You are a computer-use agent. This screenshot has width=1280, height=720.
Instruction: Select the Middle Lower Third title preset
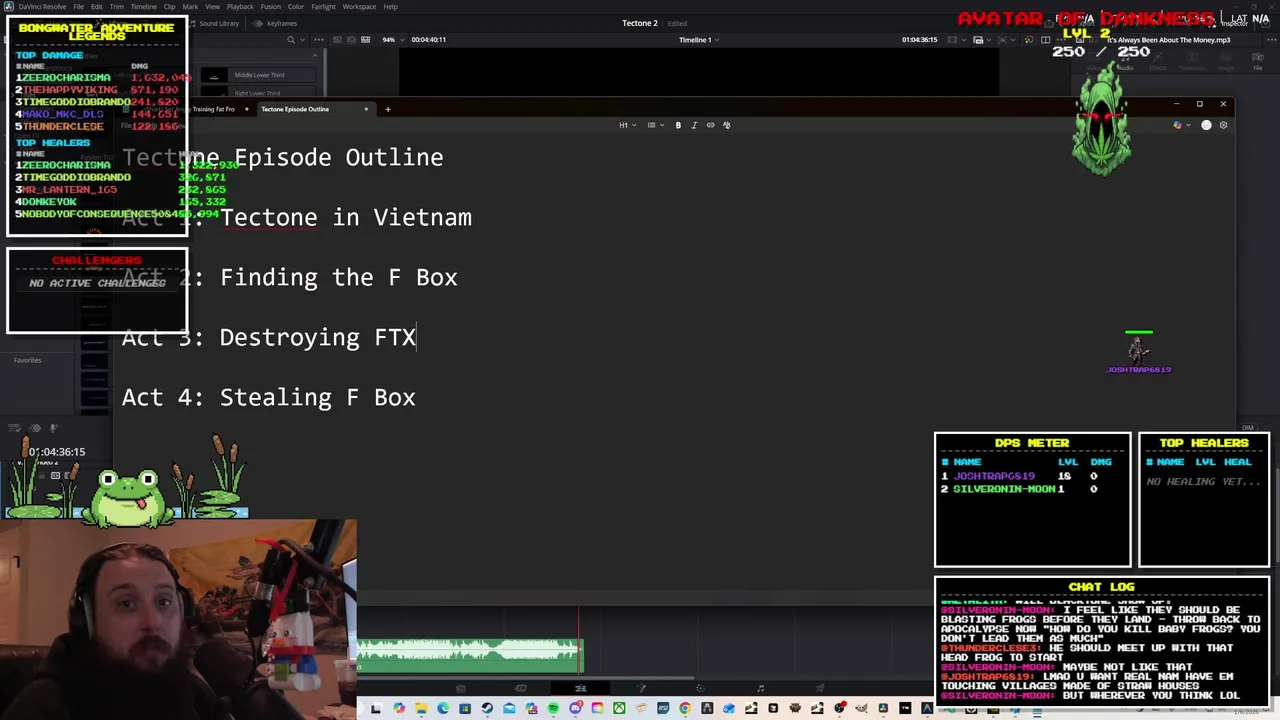click(x=258, y=75)
